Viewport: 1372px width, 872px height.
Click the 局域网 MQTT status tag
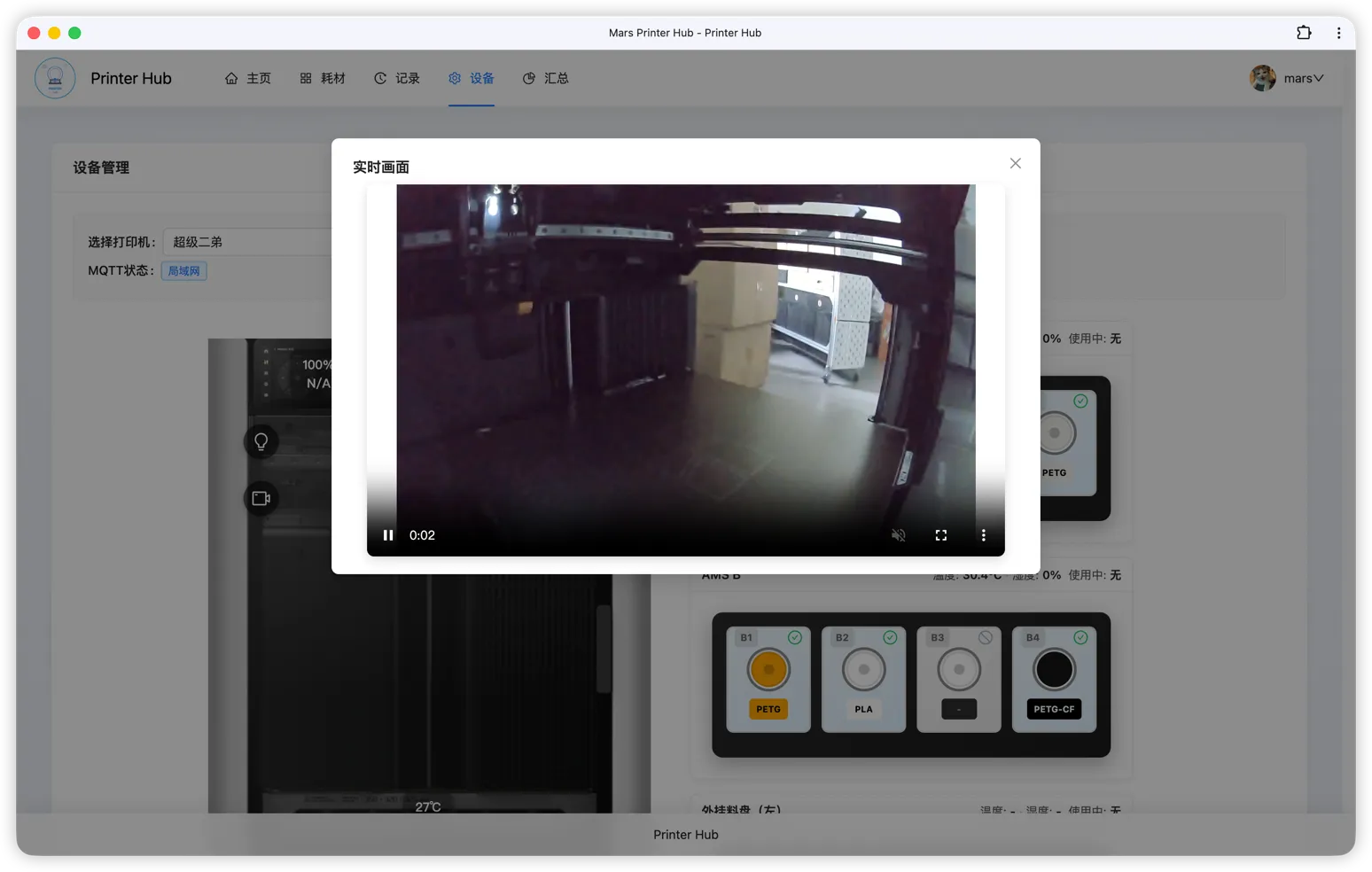[x=184, y=271]
